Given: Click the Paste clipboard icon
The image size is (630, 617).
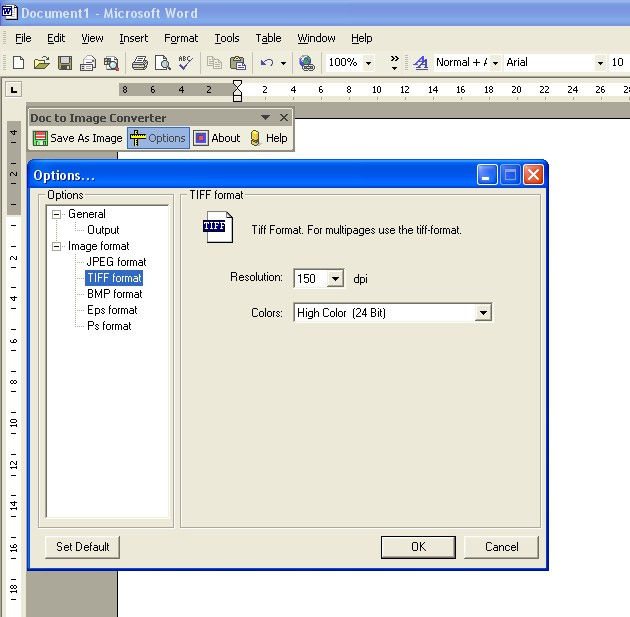Looking at the screenshot, I should [x=238, y=63].
